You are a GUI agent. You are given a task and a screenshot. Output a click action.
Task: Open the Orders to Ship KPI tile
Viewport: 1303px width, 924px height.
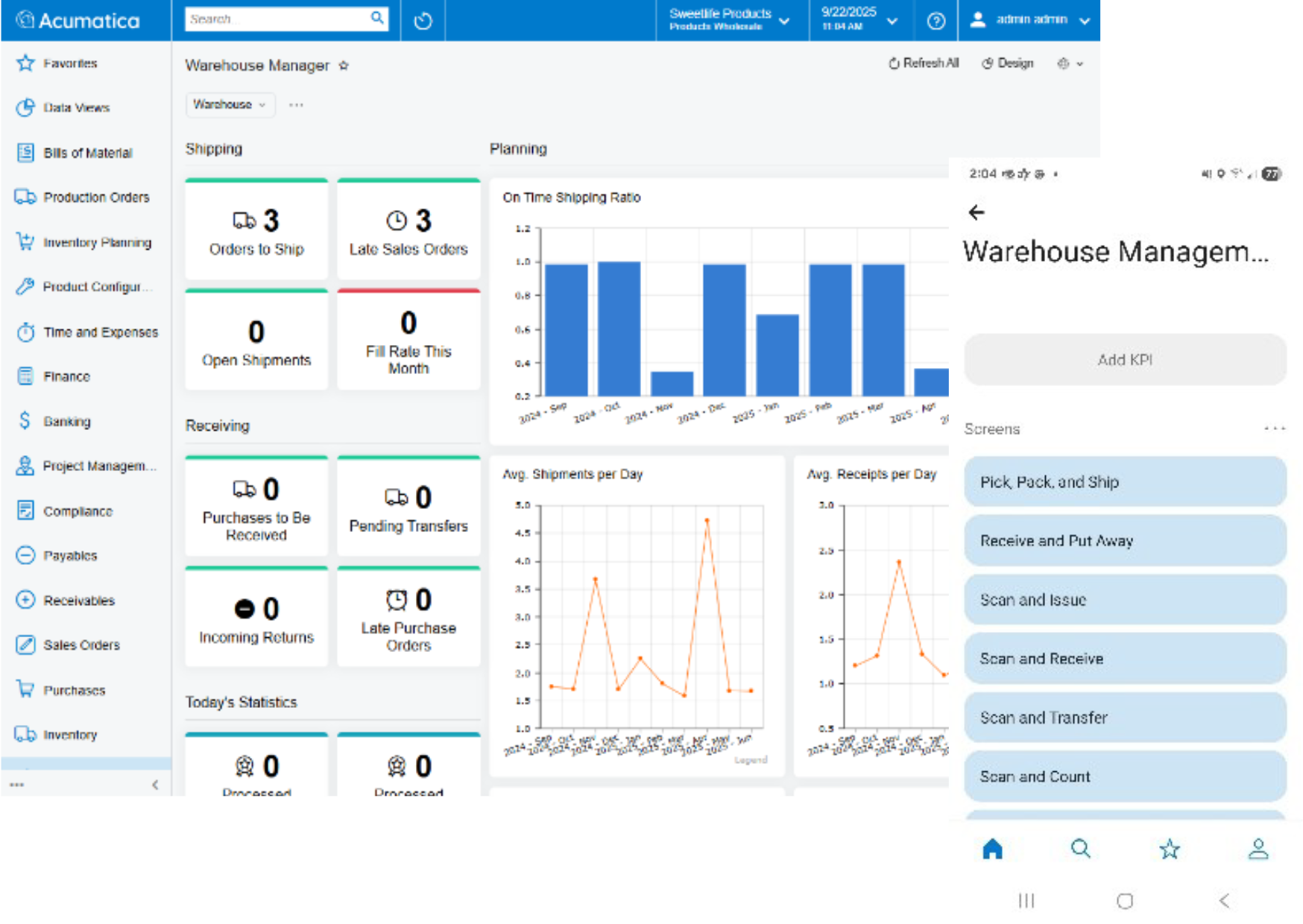[256, 230]
